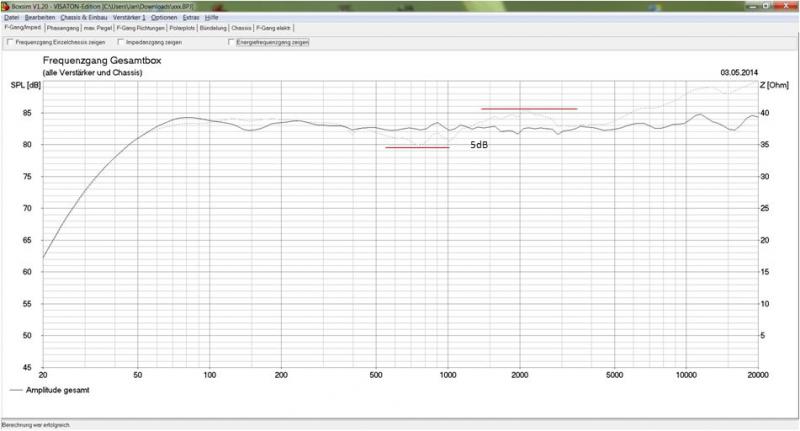Expand the Verstärker 1 menu
The width and height of the screenshot is (800, 431).
pos(128,18)
